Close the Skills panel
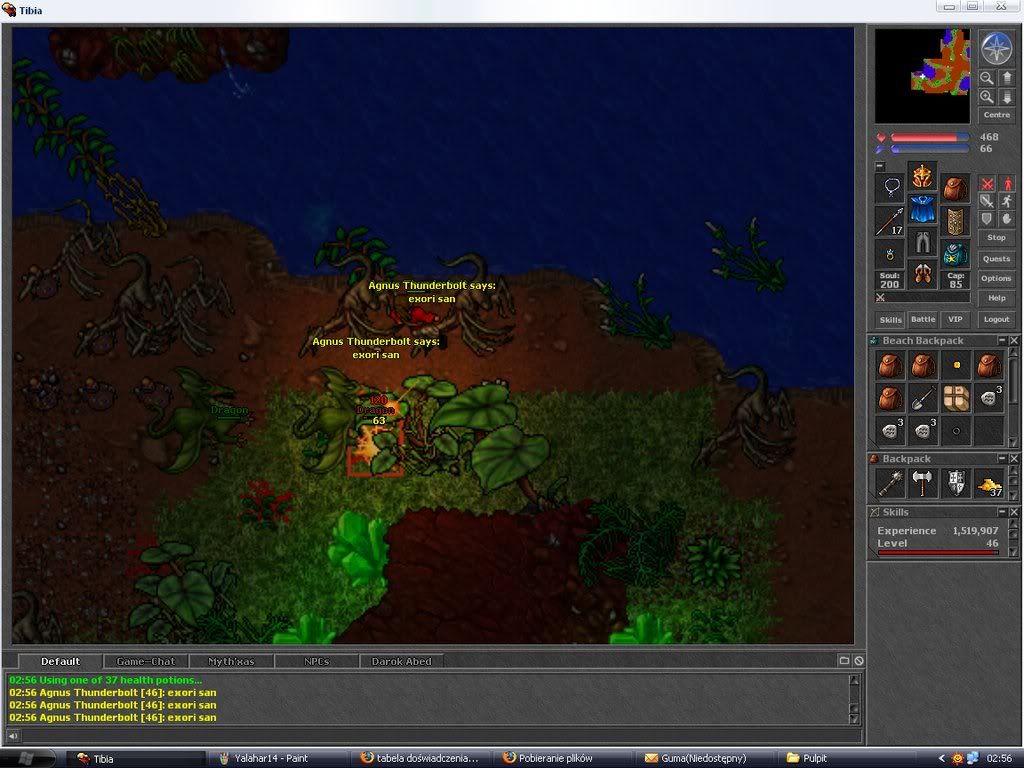 tap(1014, 512)
